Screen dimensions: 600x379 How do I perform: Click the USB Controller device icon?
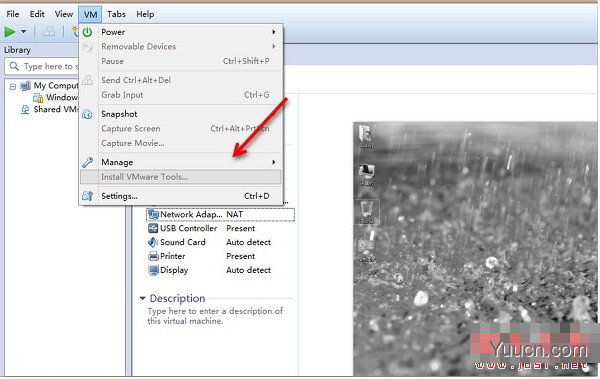tap(153, 228)
